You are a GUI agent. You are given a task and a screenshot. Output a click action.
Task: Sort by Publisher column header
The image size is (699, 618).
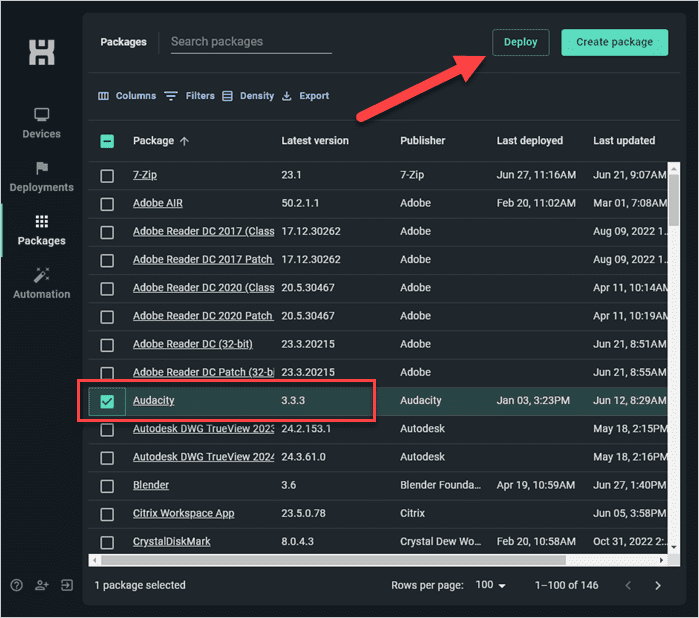423,140
